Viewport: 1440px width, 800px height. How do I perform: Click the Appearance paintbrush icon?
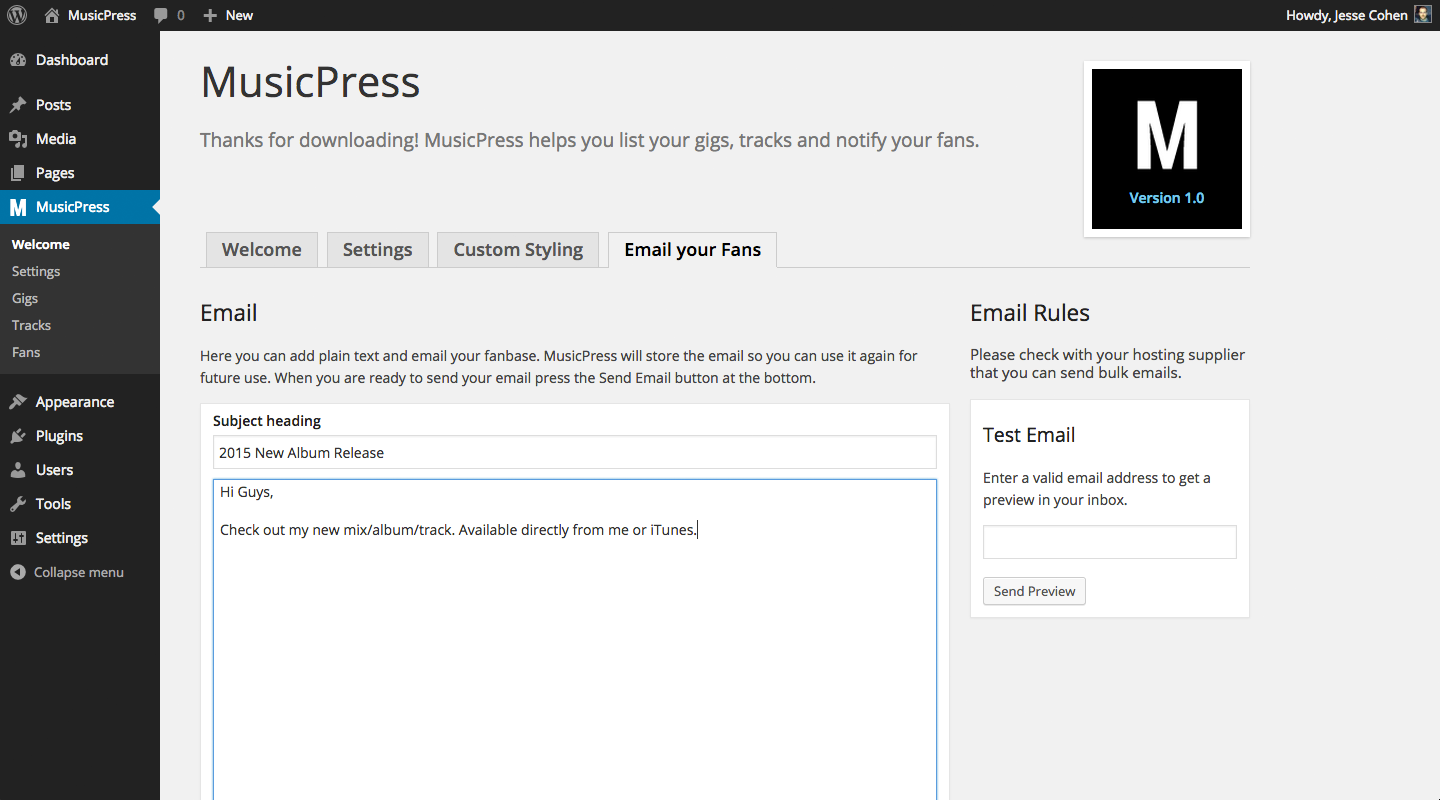pos(18,402)
